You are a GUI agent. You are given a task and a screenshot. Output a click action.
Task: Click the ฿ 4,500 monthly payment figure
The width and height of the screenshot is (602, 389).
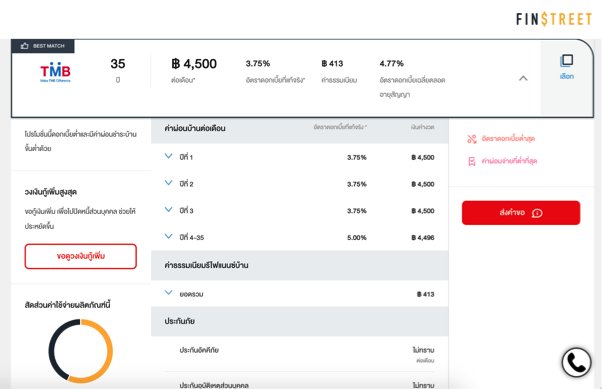coord(194,64)
